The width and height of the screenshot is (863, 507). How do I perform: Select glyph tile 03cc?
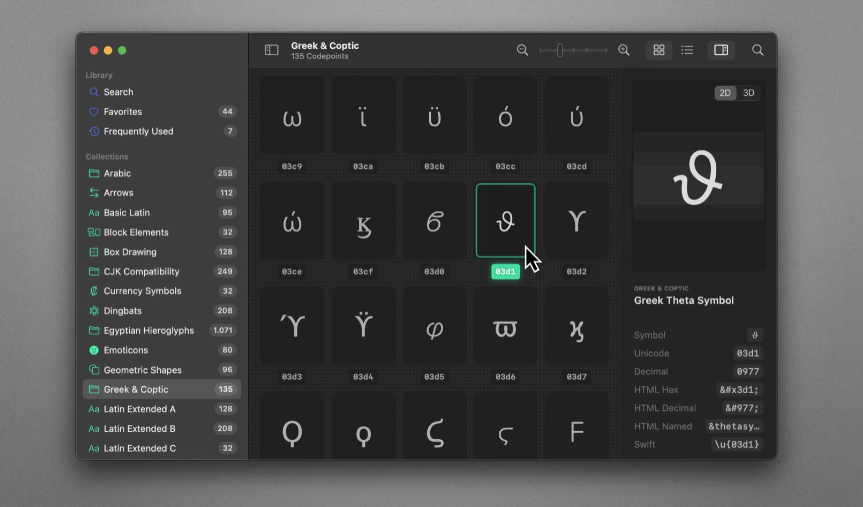point(505,116)
